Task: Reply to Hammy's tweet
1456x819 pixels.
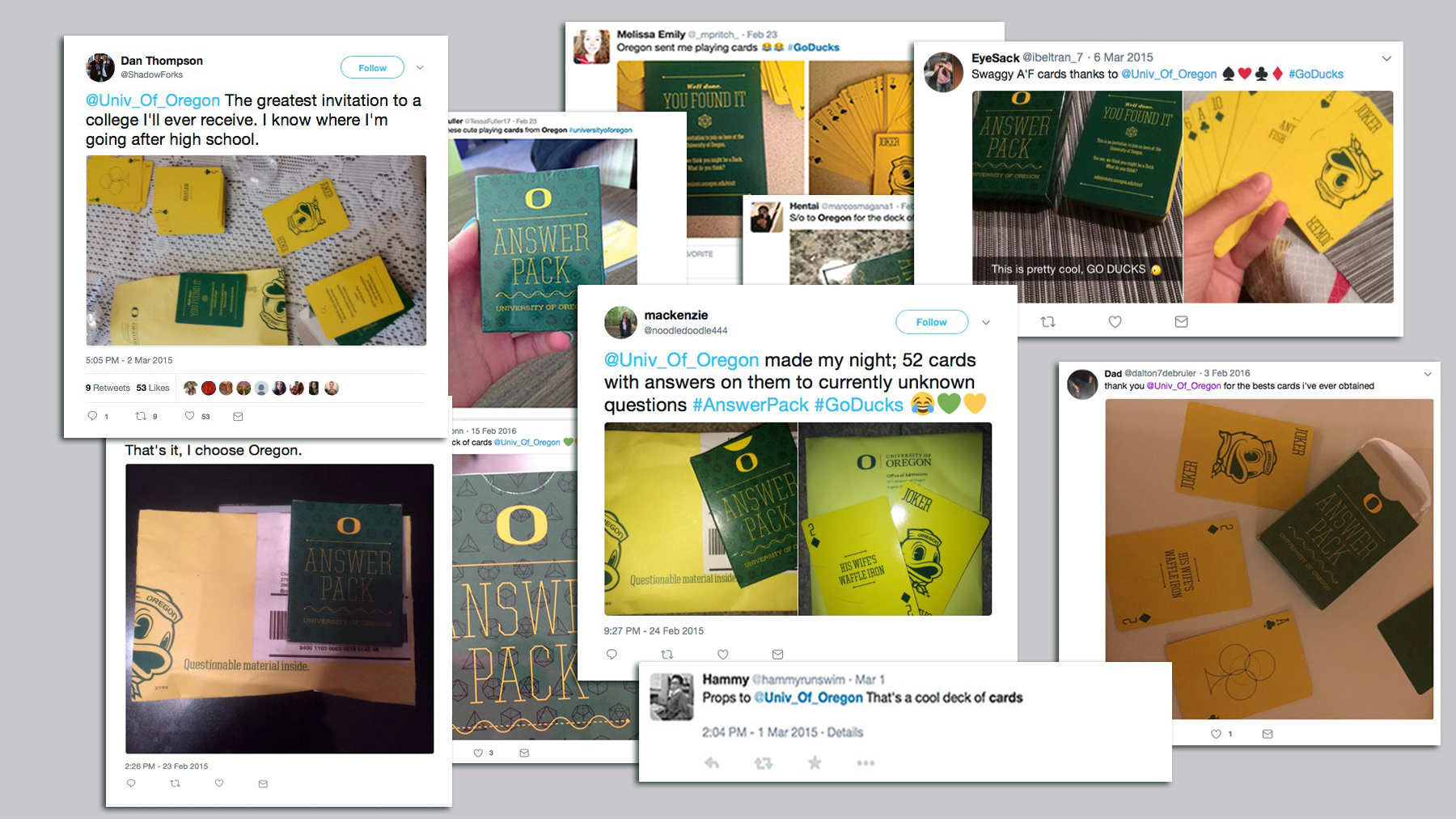Action: [x=712, y=762]
